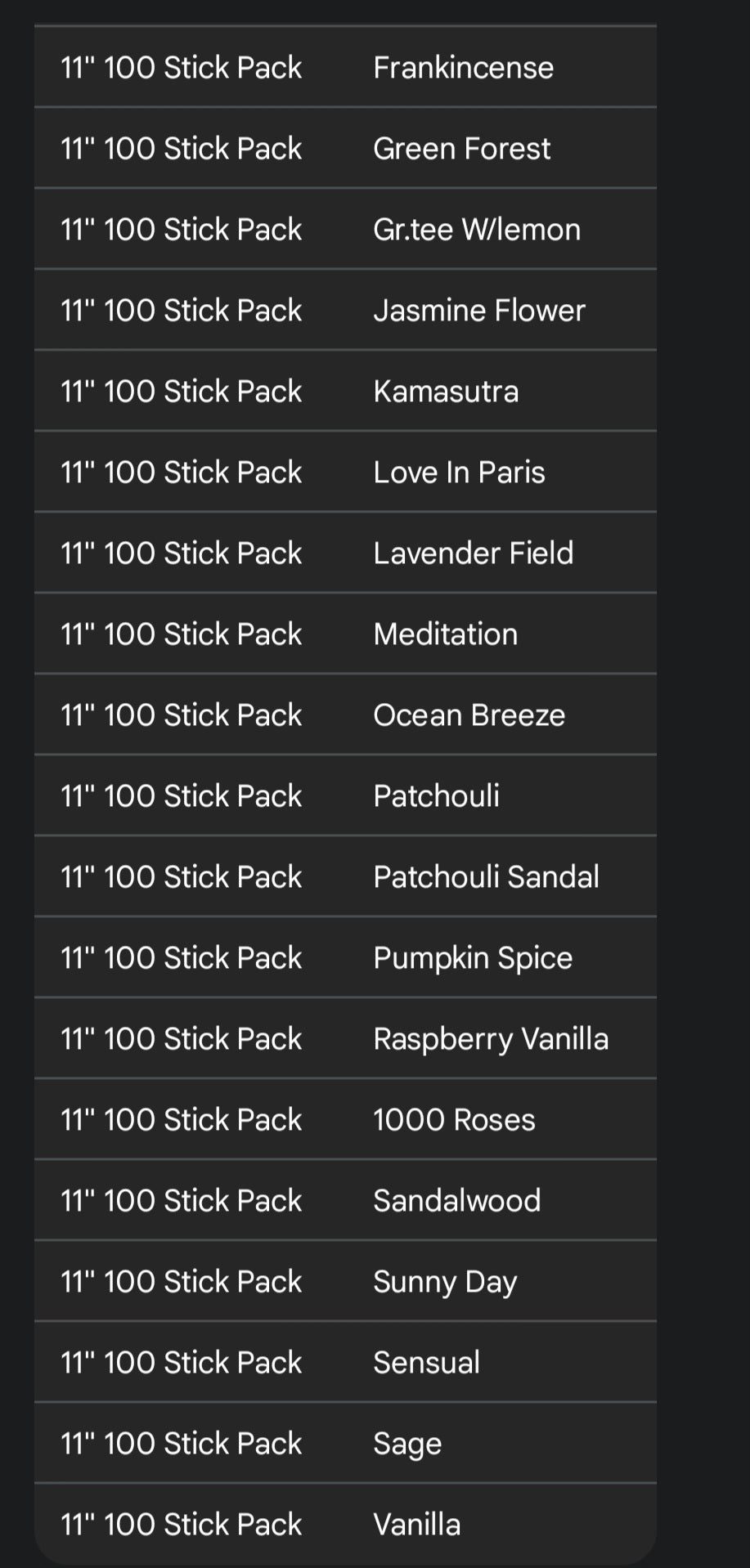
Task: Click the Meditation scent cell
Action: [x=445, y=634]
